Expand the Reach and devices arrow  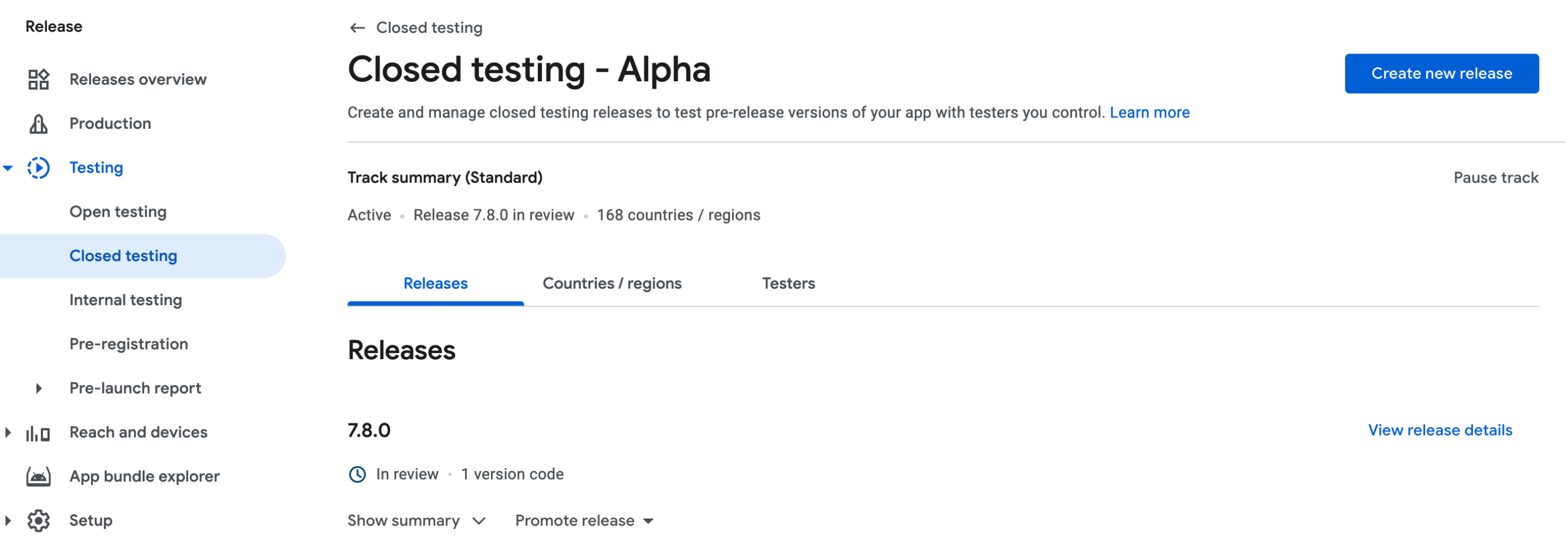[x=8, y=433]
